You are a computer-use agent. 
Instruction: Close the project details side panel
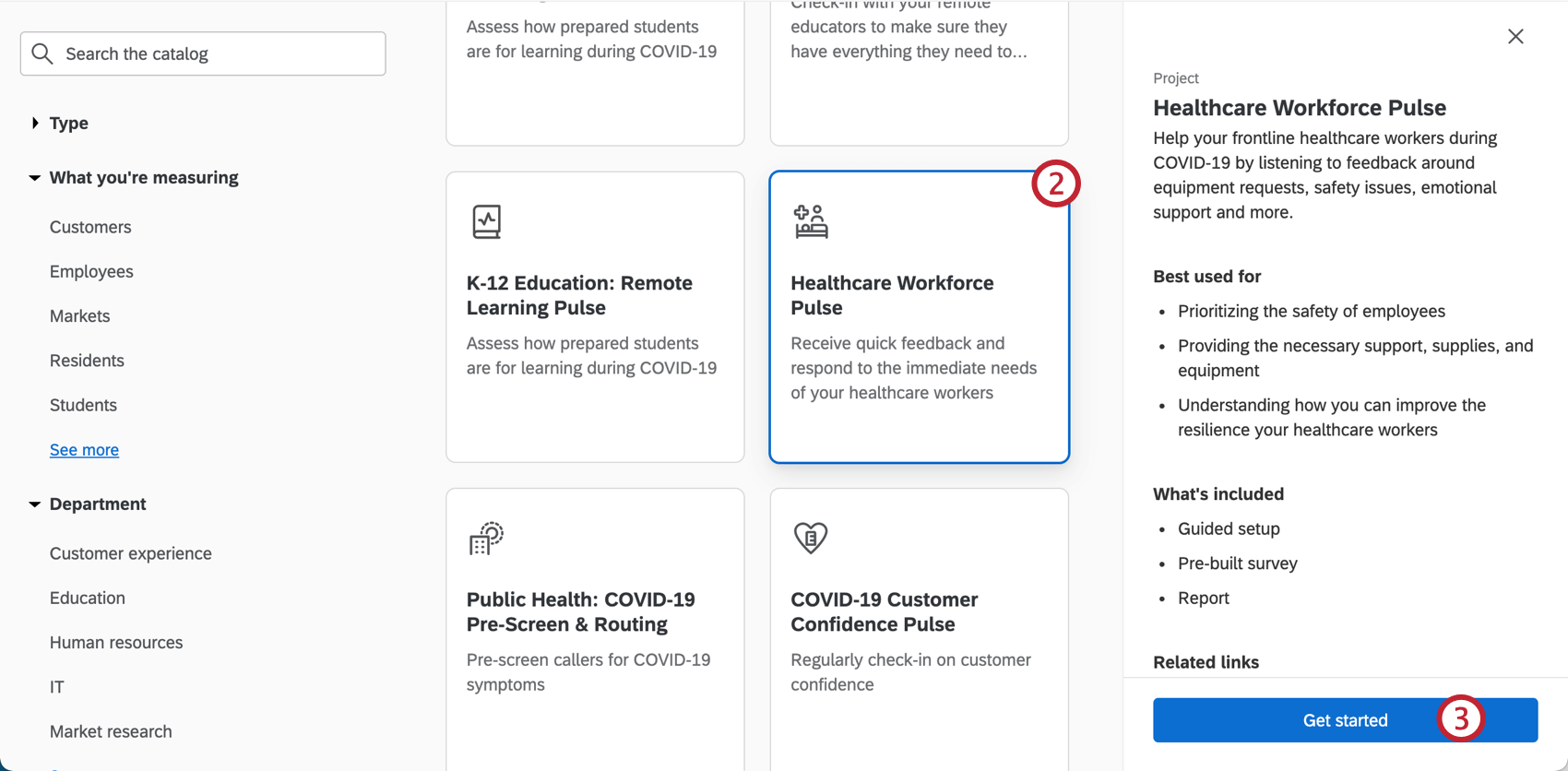[x=1515, y=37]
